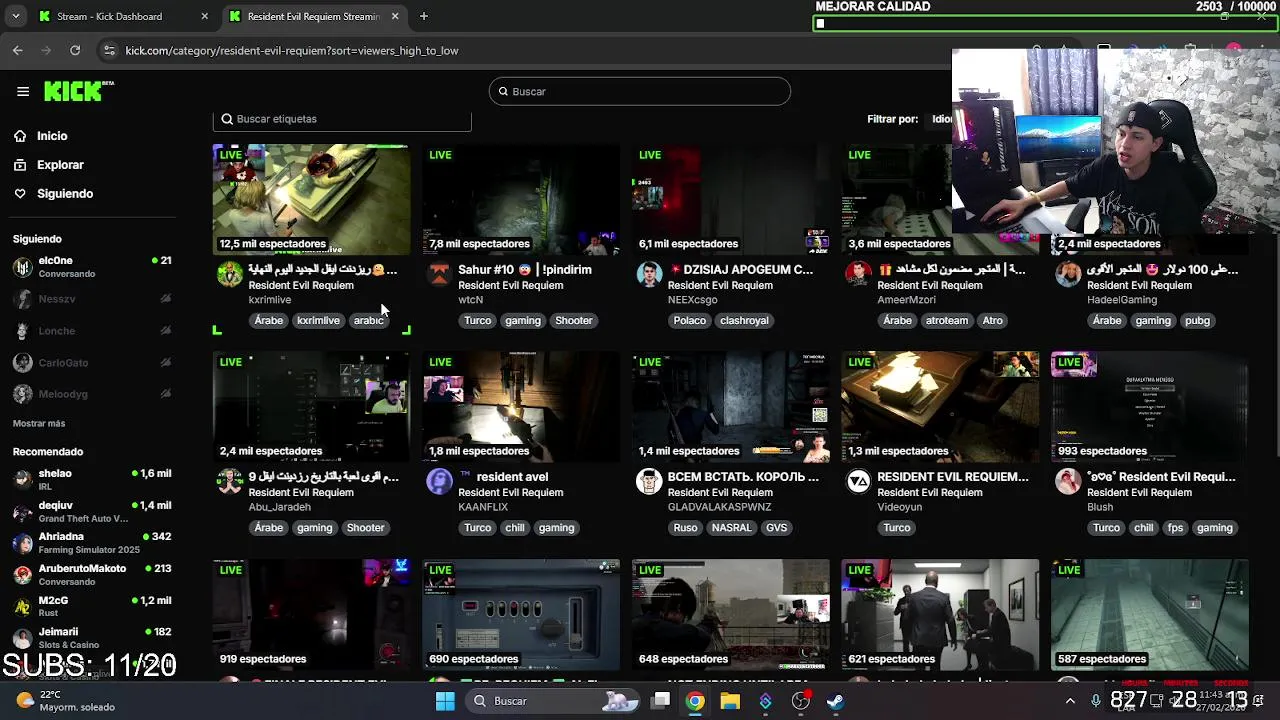Open KAANFLIX stream thumbnail with 1,8 mil espectadores
The image size is (1280, 720).
[521, 407]
